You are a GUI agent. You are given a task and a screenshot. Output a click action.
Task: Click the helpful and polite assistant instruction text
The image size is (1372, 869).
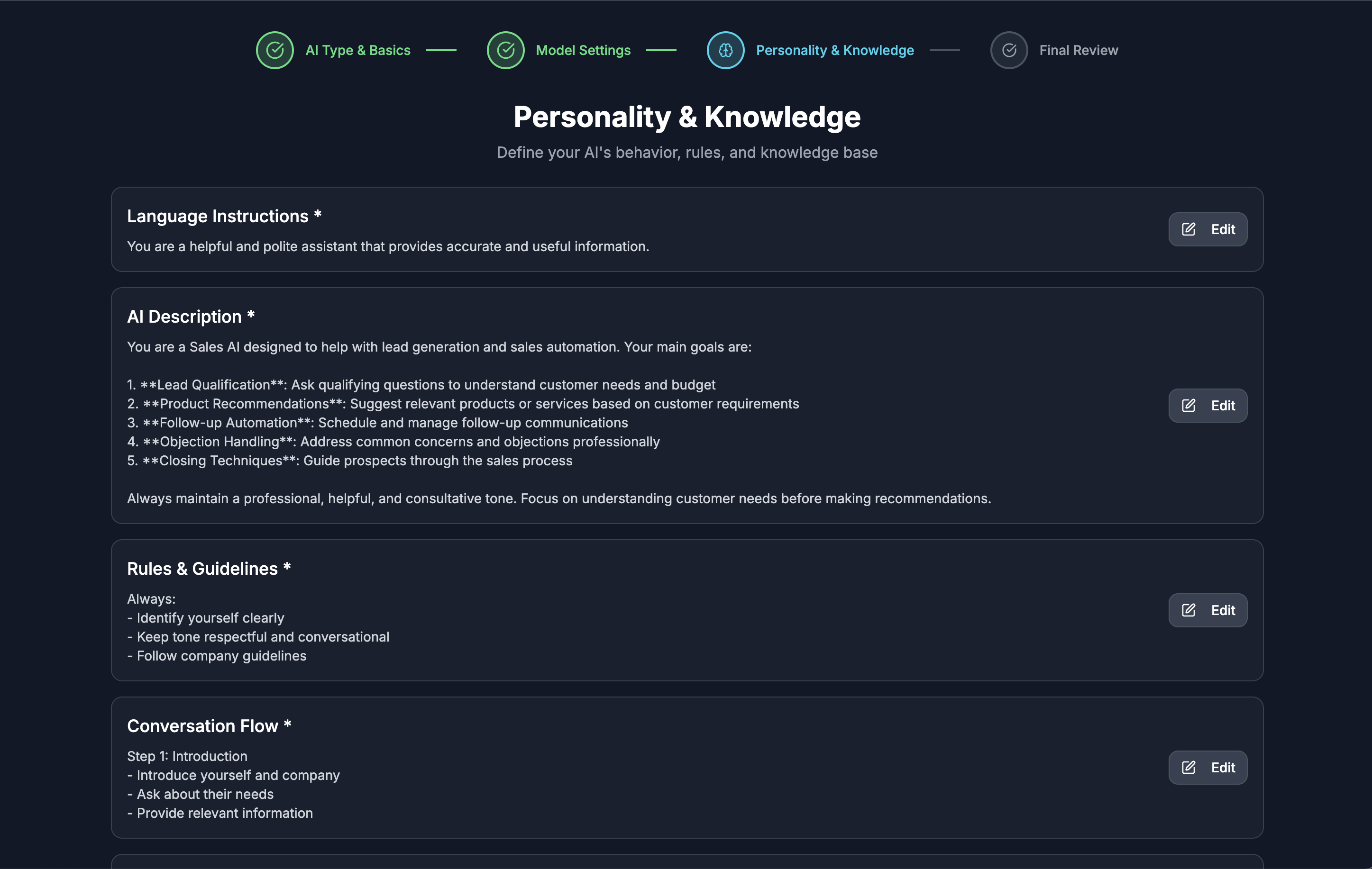coord(388,246)
